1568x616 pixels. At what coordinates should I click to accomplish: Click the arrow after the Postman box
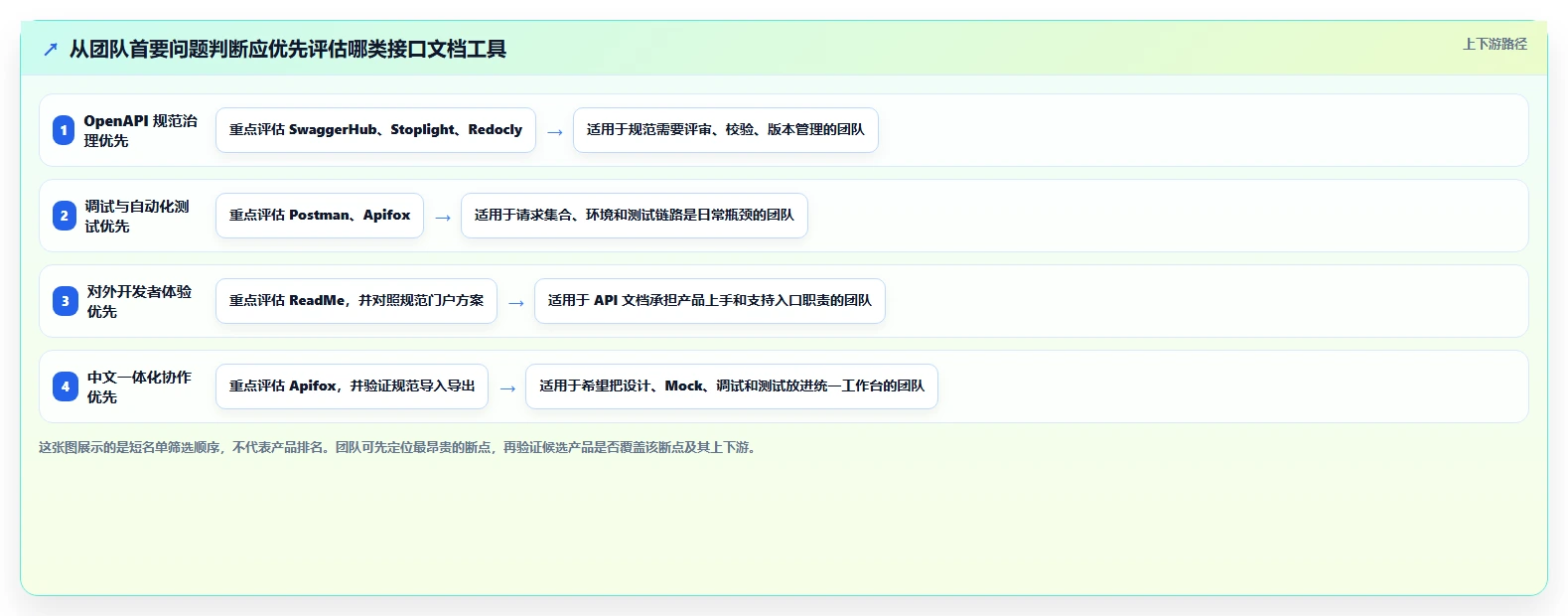(x=443, y=218)
